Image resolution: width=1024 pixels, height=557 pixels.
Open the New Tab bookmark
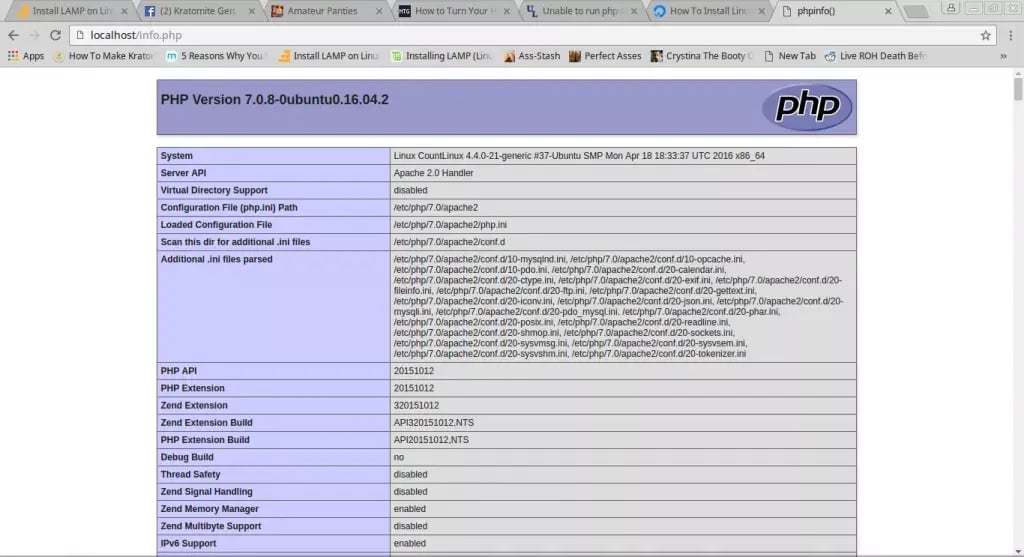click(x=789, y=56)
